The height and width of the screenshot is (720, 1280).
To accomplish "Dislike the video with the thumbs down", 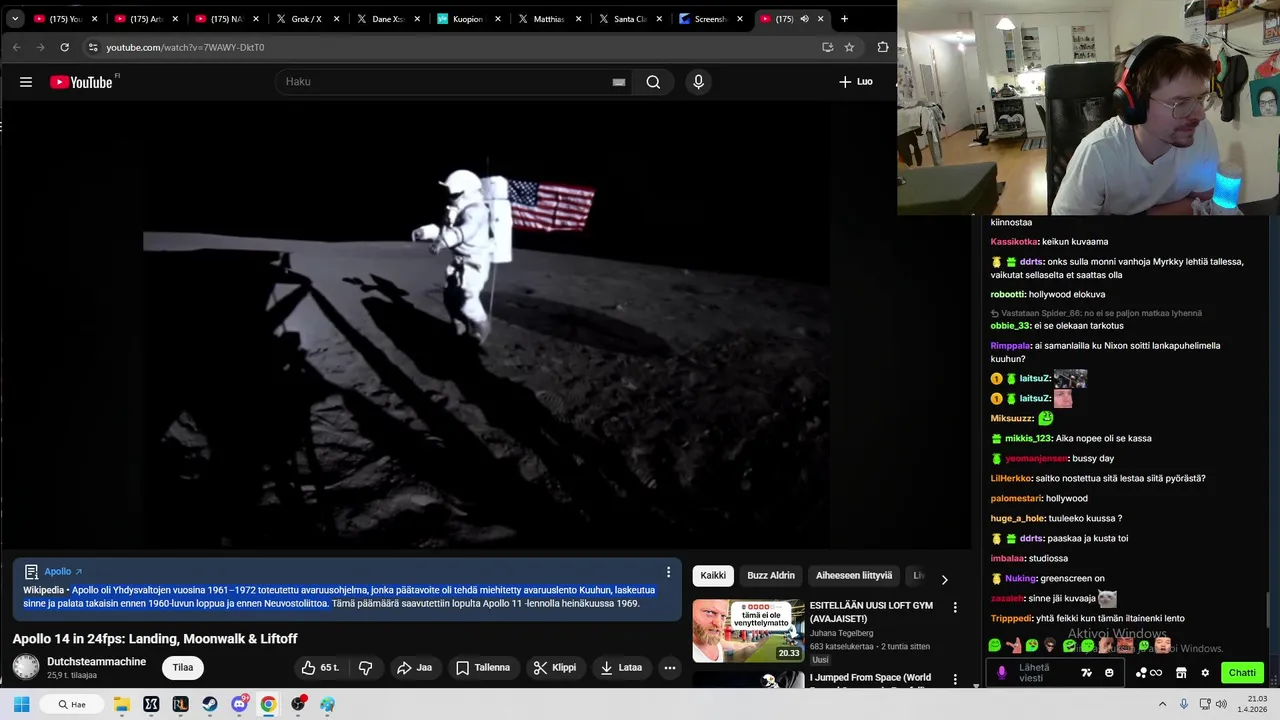I will (x=366, y=668).
